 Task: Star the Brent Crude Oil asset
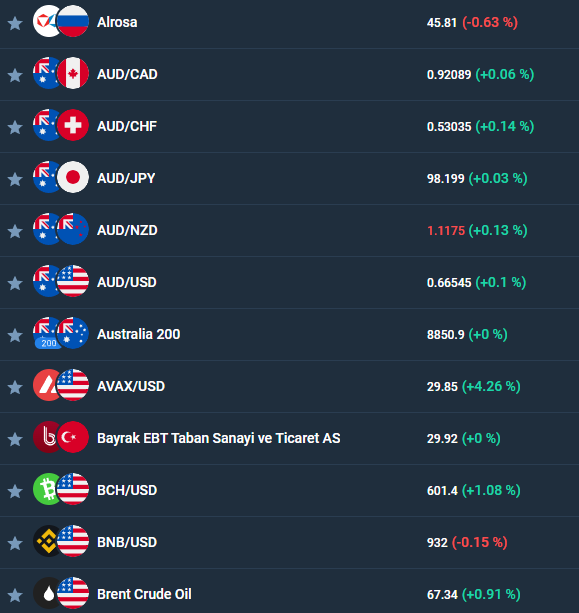coord(15,595)
